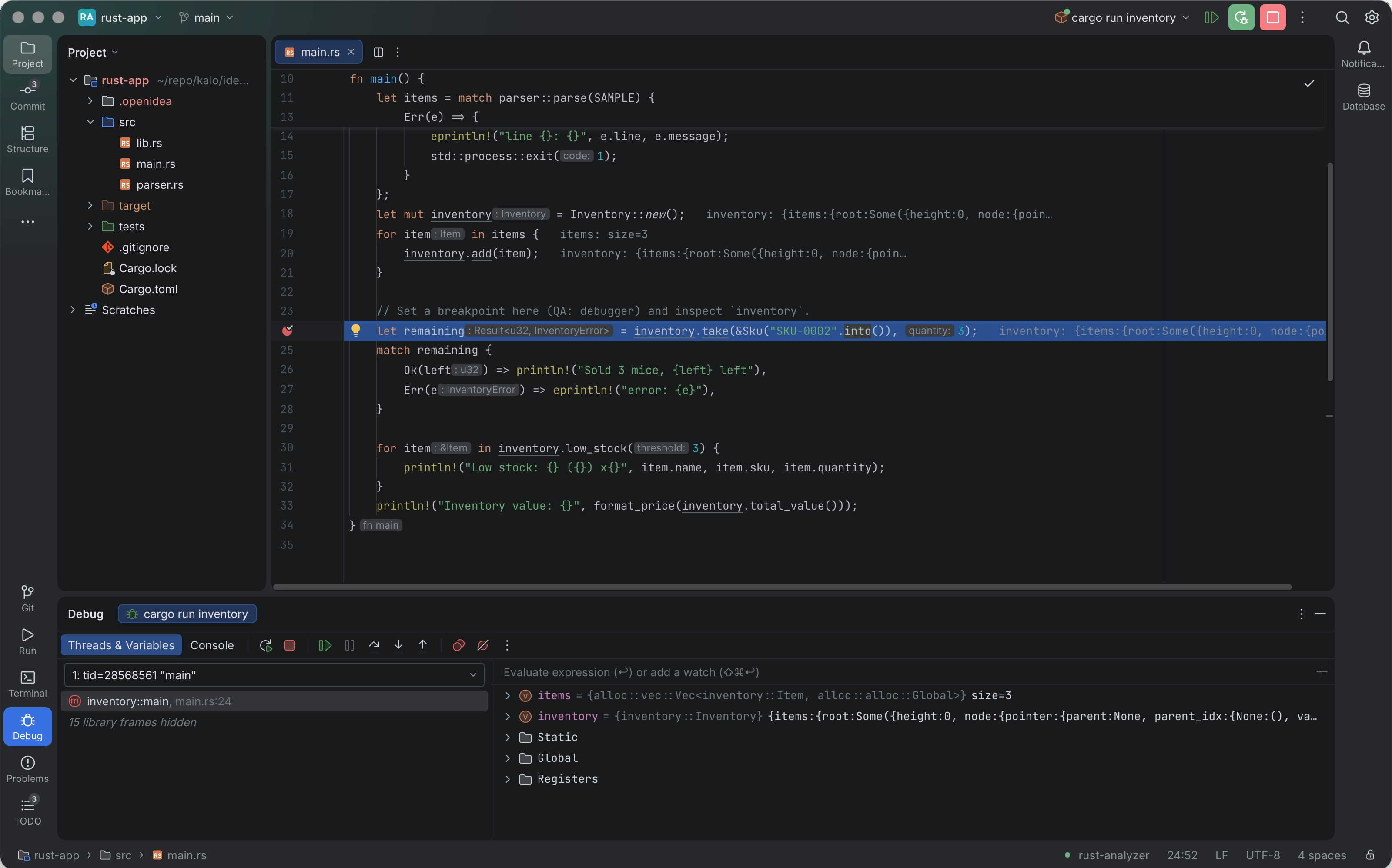Viewport: 1392px width, 868px height.
Task: Open the TODO tool window
Action: tap(27, 811)
